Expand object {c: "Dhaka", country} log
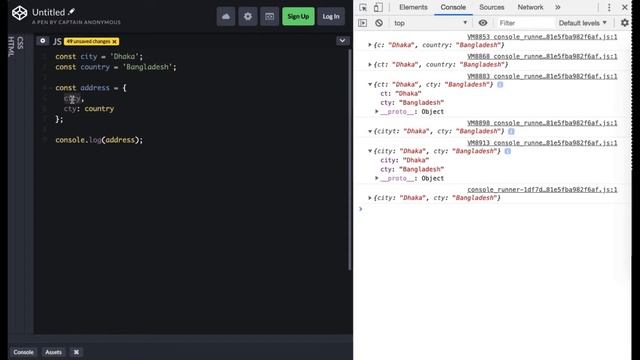The width and height of the screenshot is (640, 360). (x=370, y=45)
